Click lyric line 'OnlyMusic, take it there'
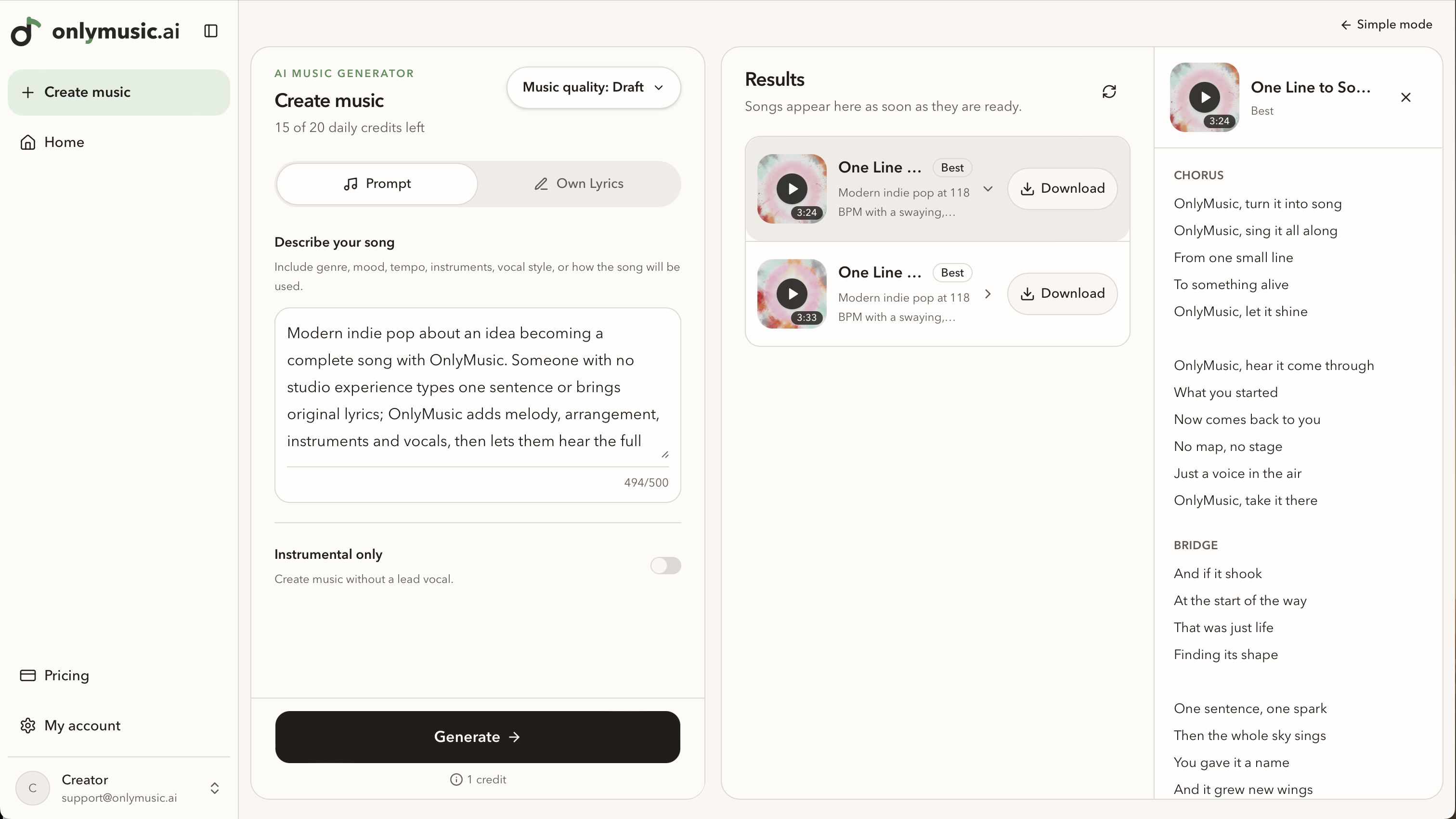 click(1245, 500)
